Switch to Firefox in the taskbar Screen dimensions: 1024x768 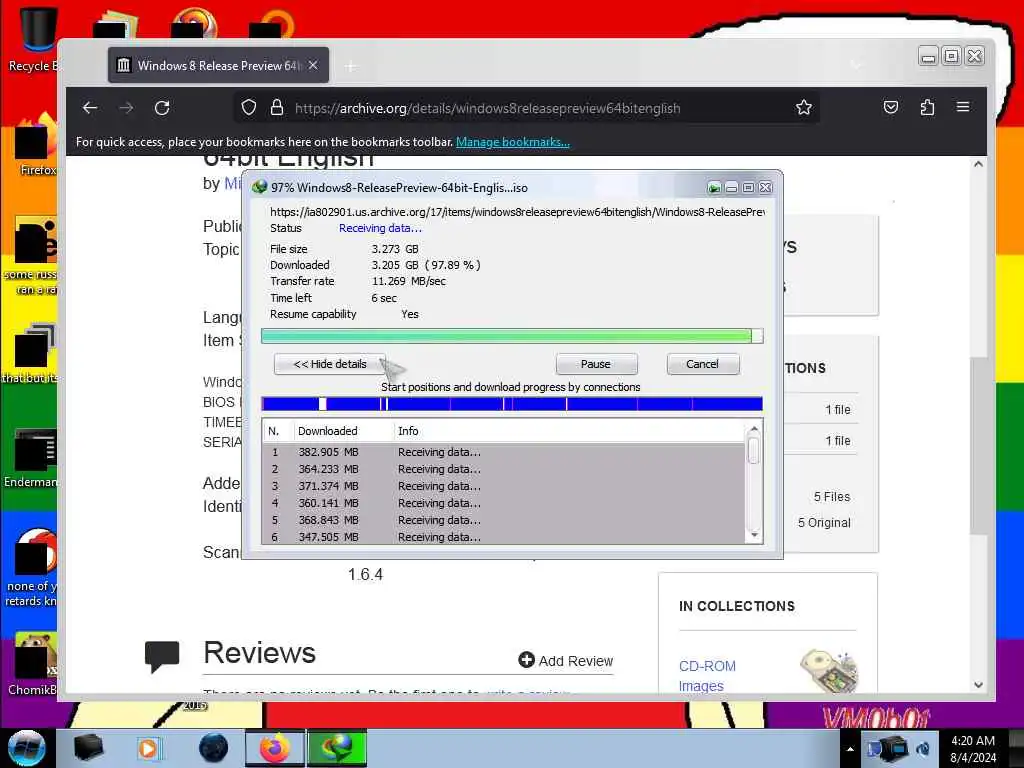pyautogui.click(x=275, y=748)
